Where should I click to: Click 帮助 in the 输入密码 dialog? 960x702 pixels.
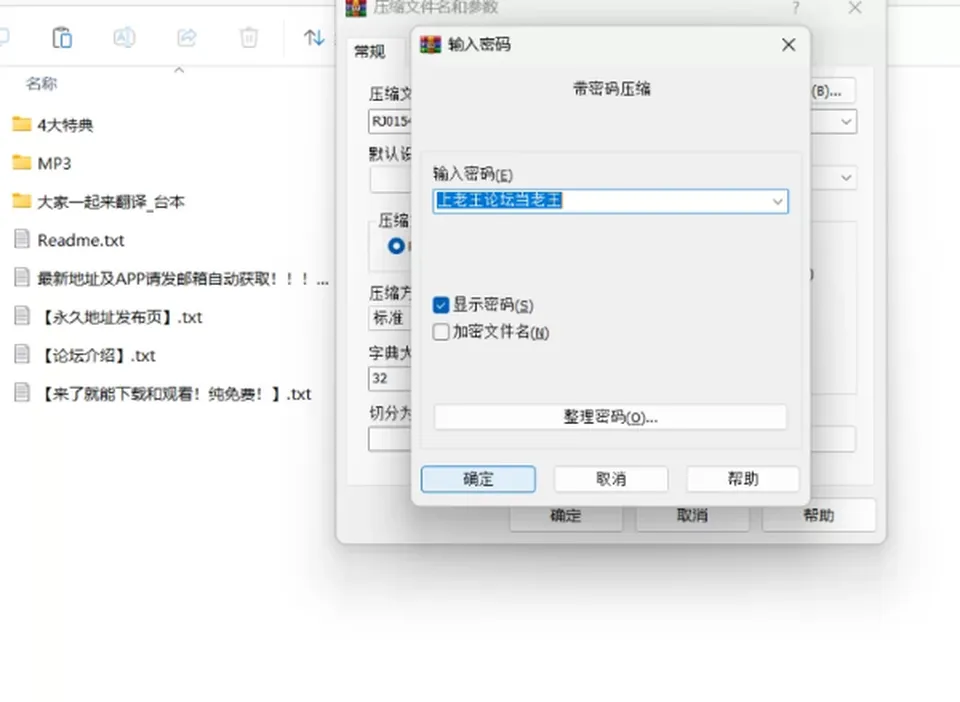[743, 479]
